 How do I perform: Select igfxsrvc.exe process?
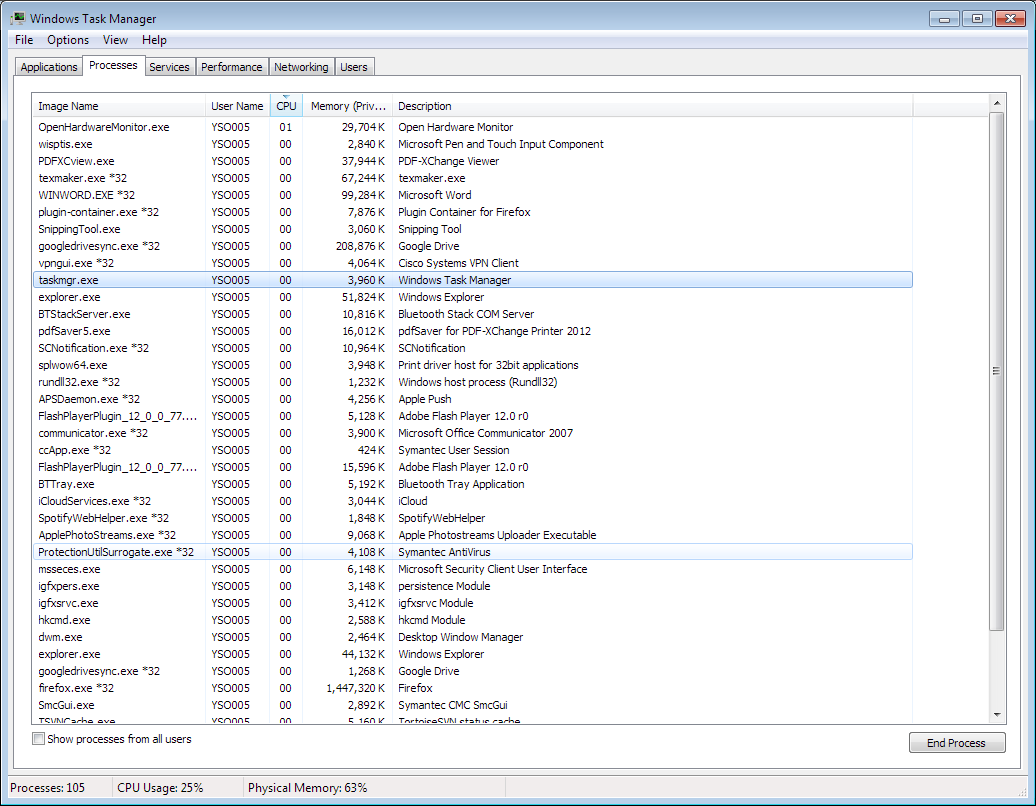coord(472,603)
